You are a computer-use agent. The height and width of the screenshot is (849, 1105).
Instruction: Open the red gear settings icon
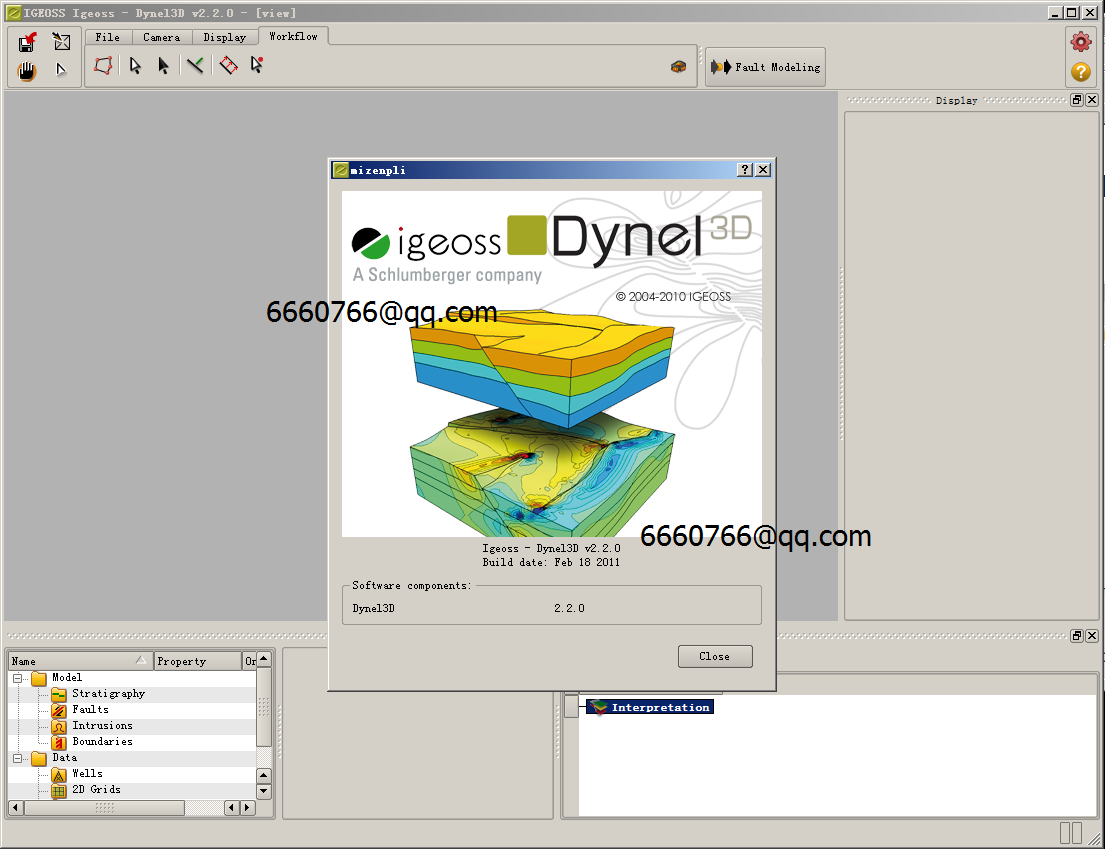click(x=1080, y=42)
